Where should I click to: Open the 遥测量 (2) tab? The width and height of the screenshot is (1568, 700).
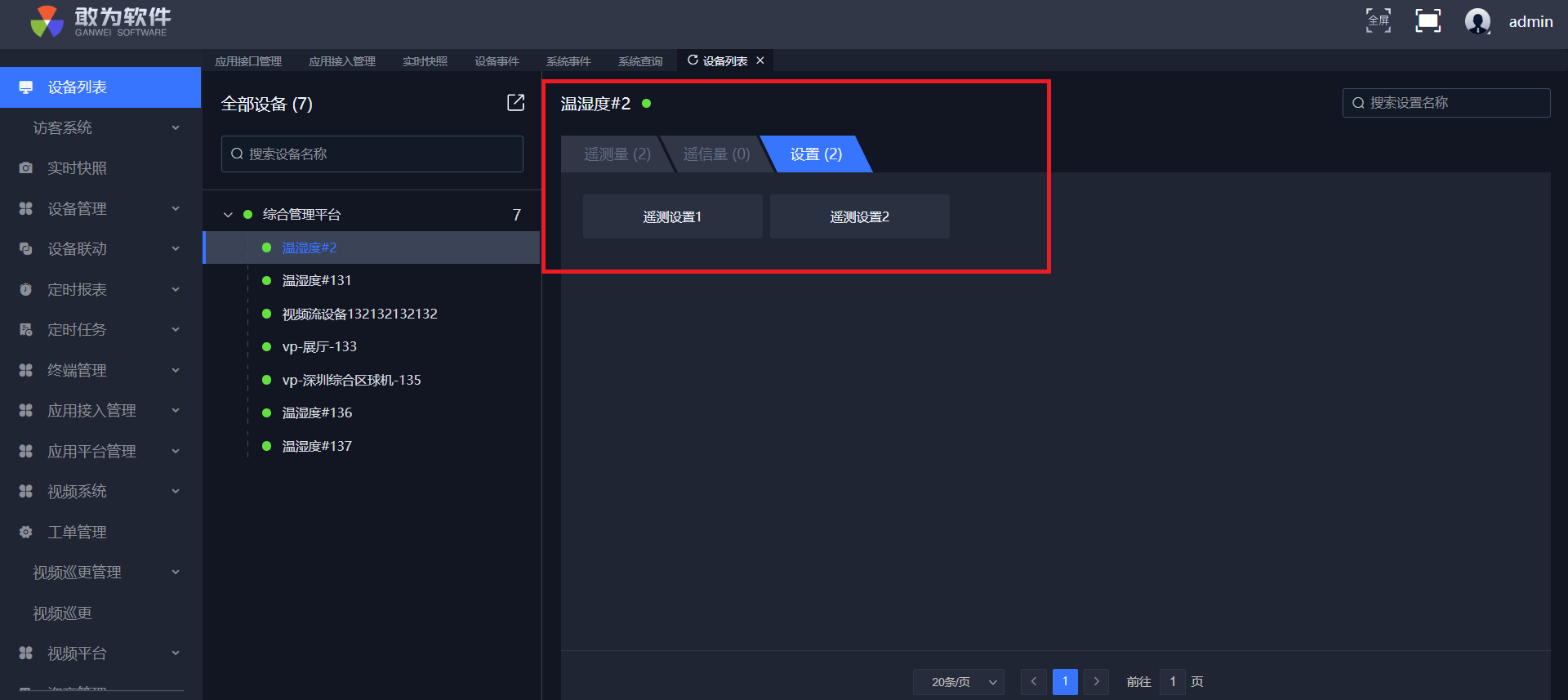[617, 154]
